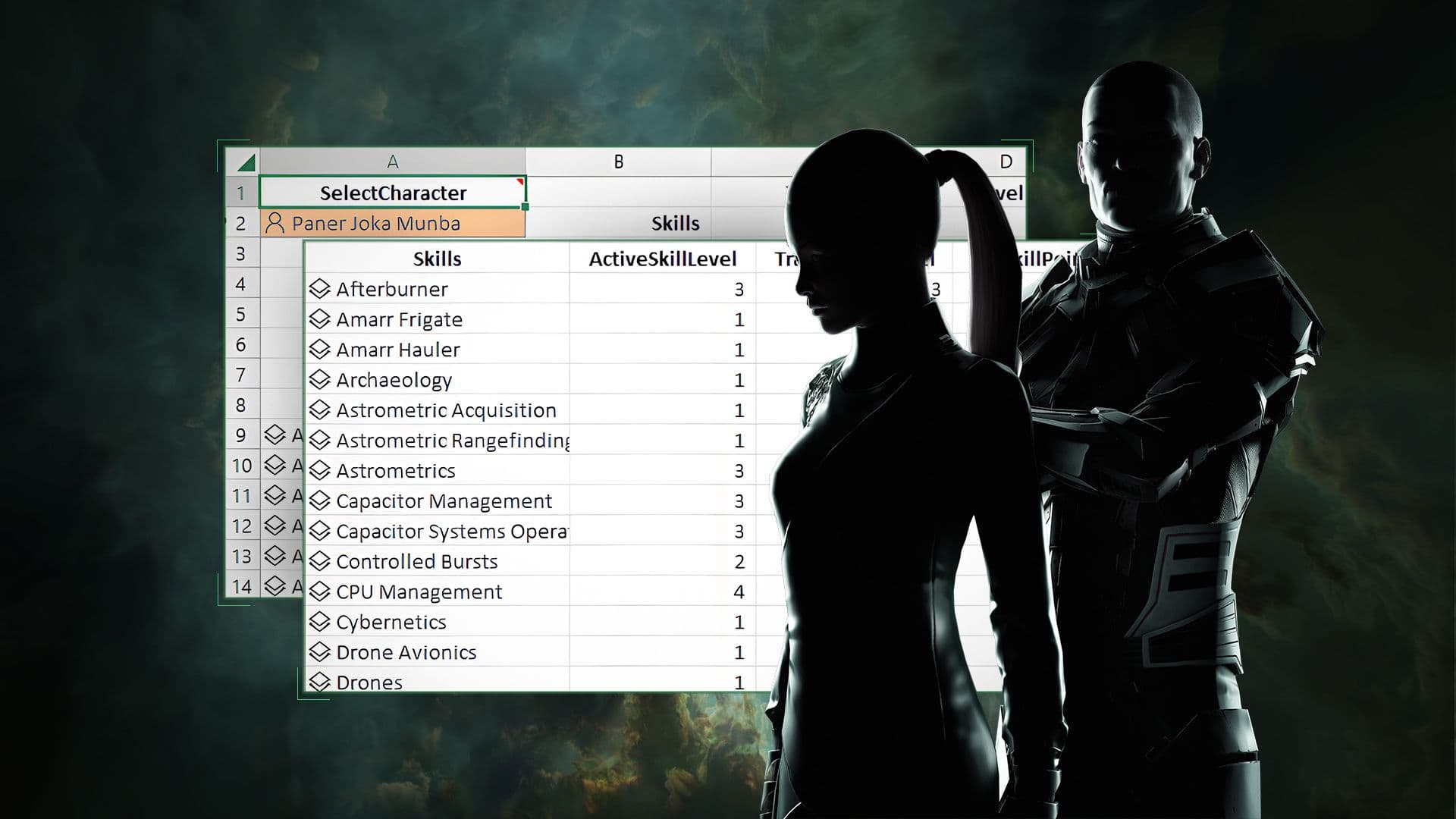Click the skill icon next to Afterburner

pyautogui.click(x=318, y=289)
